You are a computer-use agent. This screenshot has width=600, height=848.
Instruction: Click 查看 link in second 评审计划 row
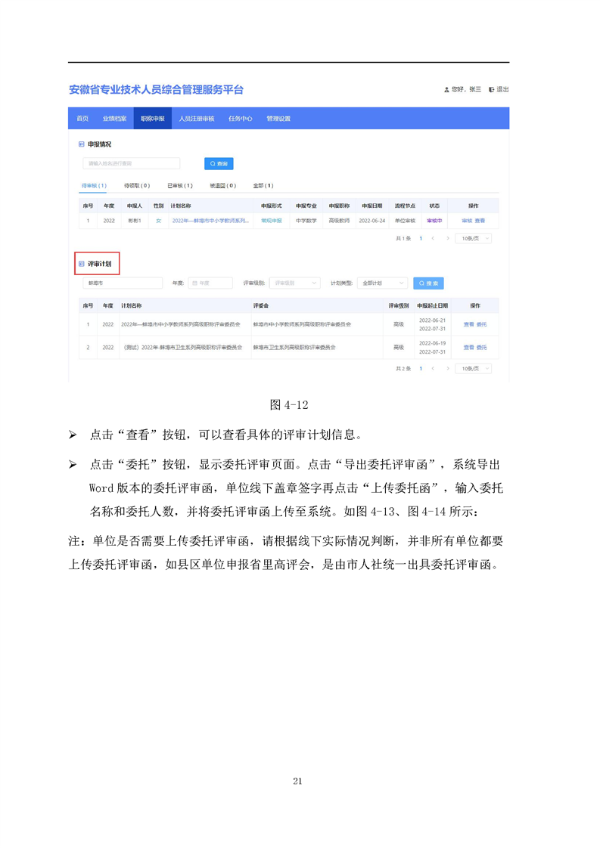[x=468, y=347]
